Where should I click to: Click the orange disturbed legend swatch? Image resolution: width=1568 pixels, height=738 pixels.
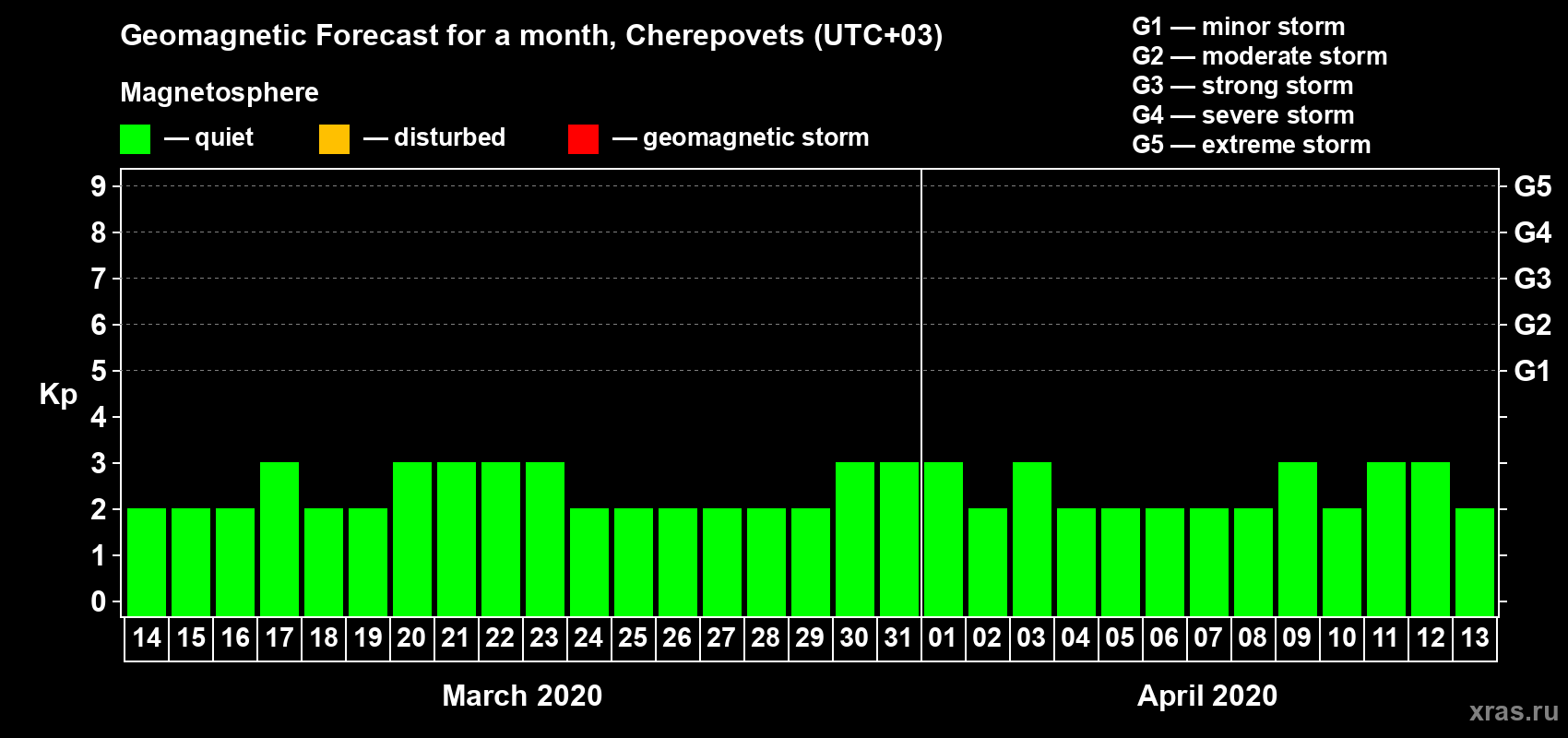[334, 139]
